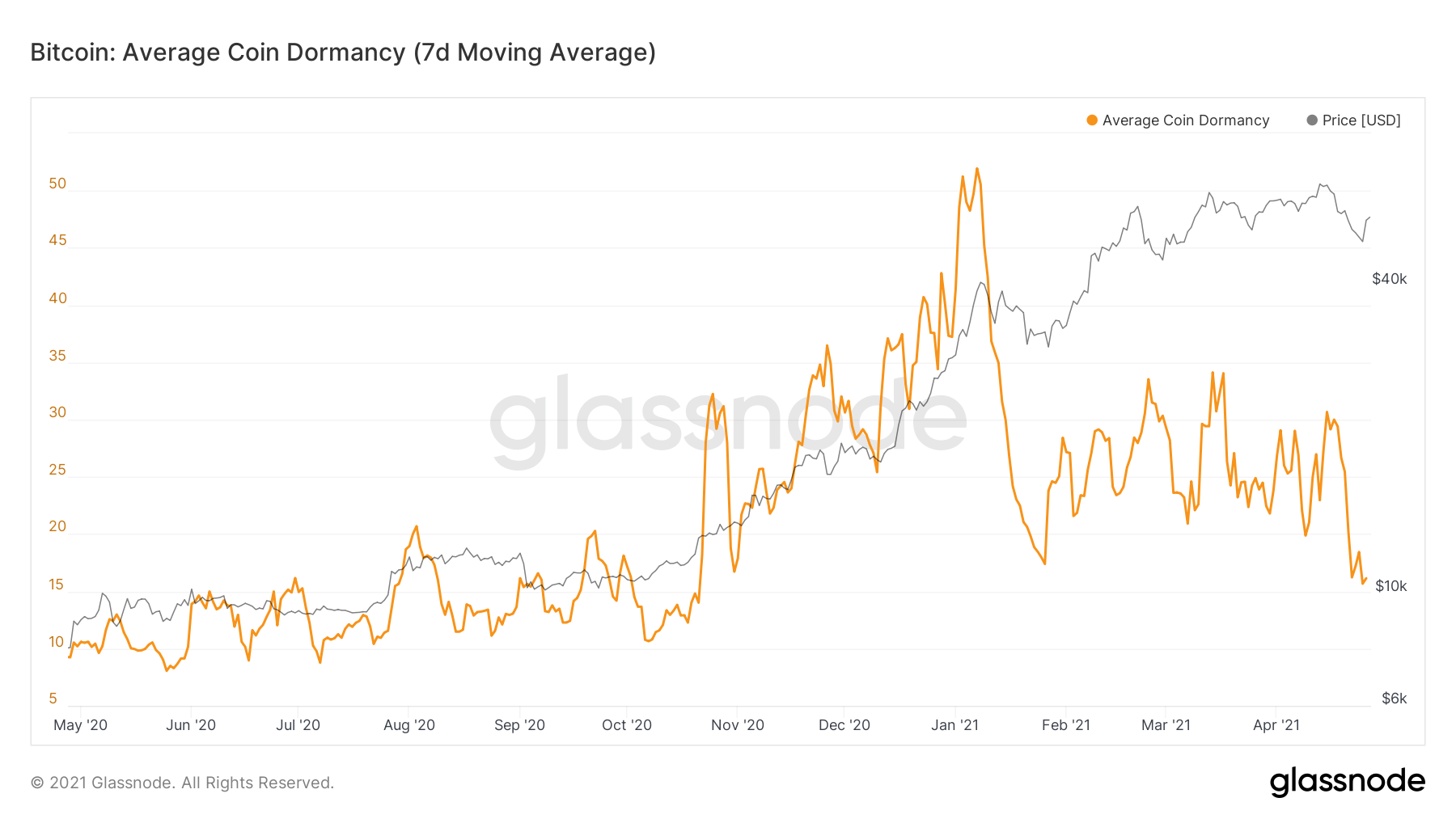Screen dimensions: 1456x819
Task: Click the Feb '21 x-axis label
Action: 1066,725
